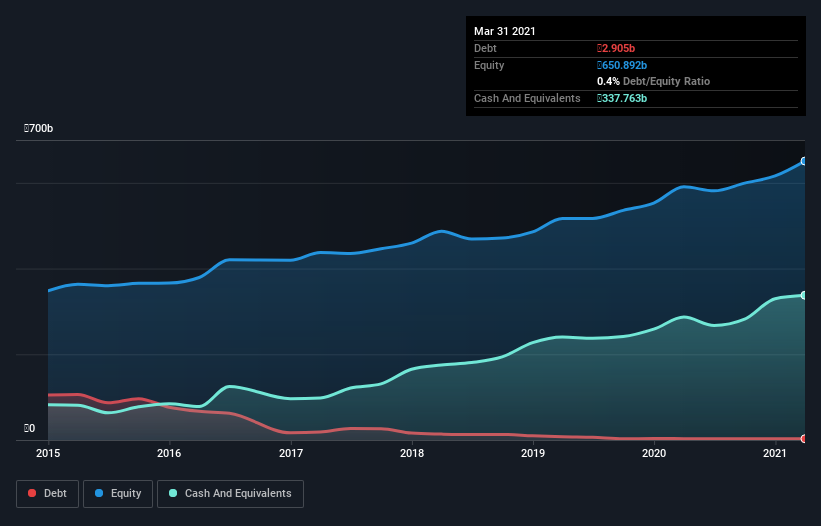Viewport: 821px width, 526px height.
Task: Click the 700b y-axis label
Action: [x=38, y=128]
